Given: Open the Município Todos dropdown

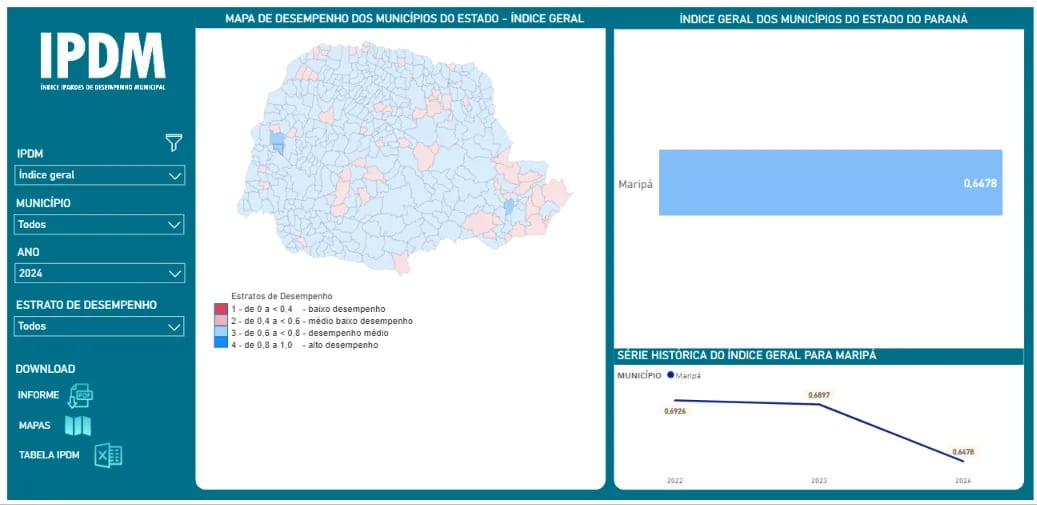Looking at the screenshot, I should [x=100, y=224].
